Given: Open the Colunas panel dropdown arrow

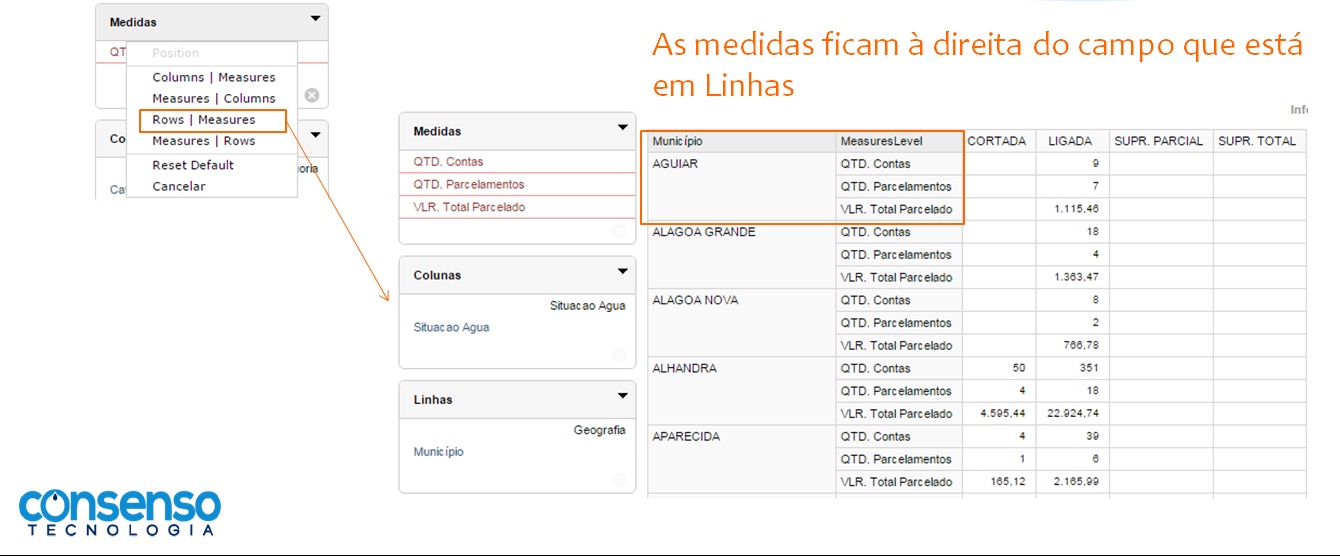Looking at the screenshot, I should coord(623,272).
